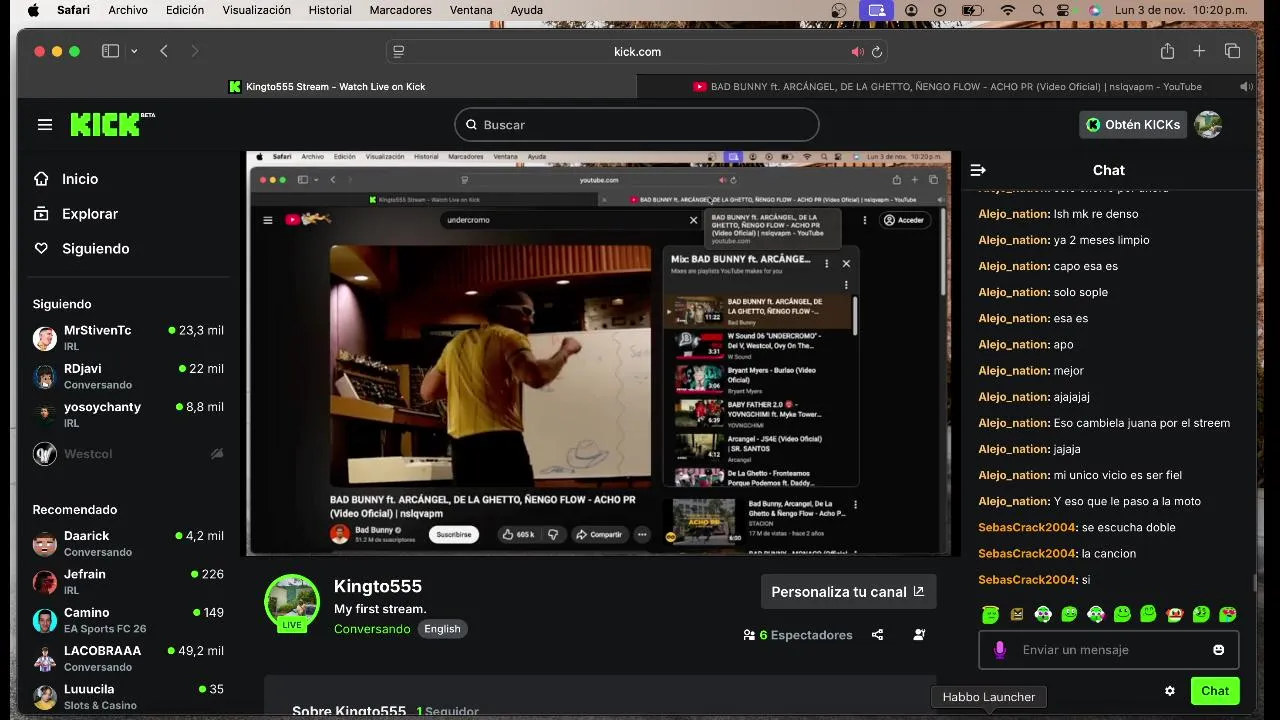
Task: Click SebasCrack2004 username on 'la cancion' message
Action: pos(1027,554)
